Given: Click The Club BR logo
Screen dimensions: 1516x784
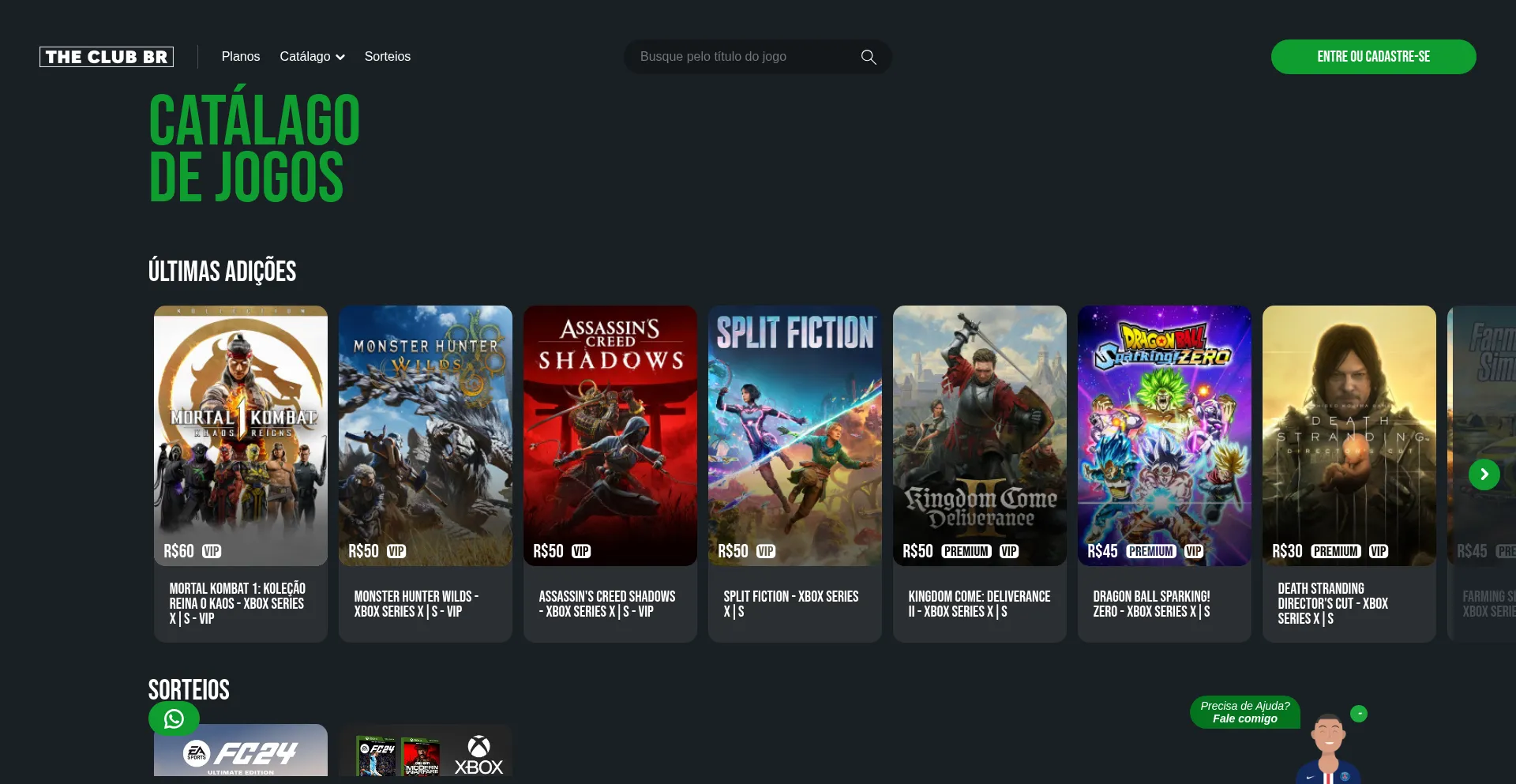Looking at the screenshot, I should (107, 57).
